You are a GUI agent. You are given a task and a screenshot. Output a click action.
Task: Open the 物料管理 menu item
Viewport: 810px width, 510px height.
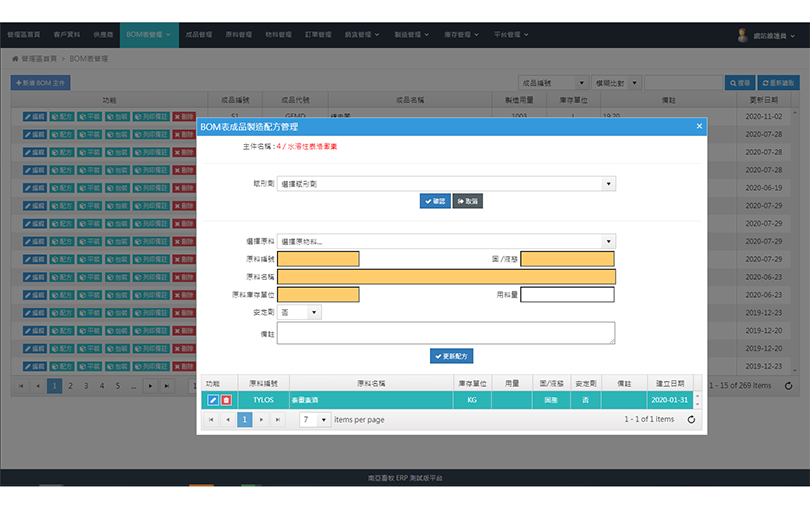(278, 35)
